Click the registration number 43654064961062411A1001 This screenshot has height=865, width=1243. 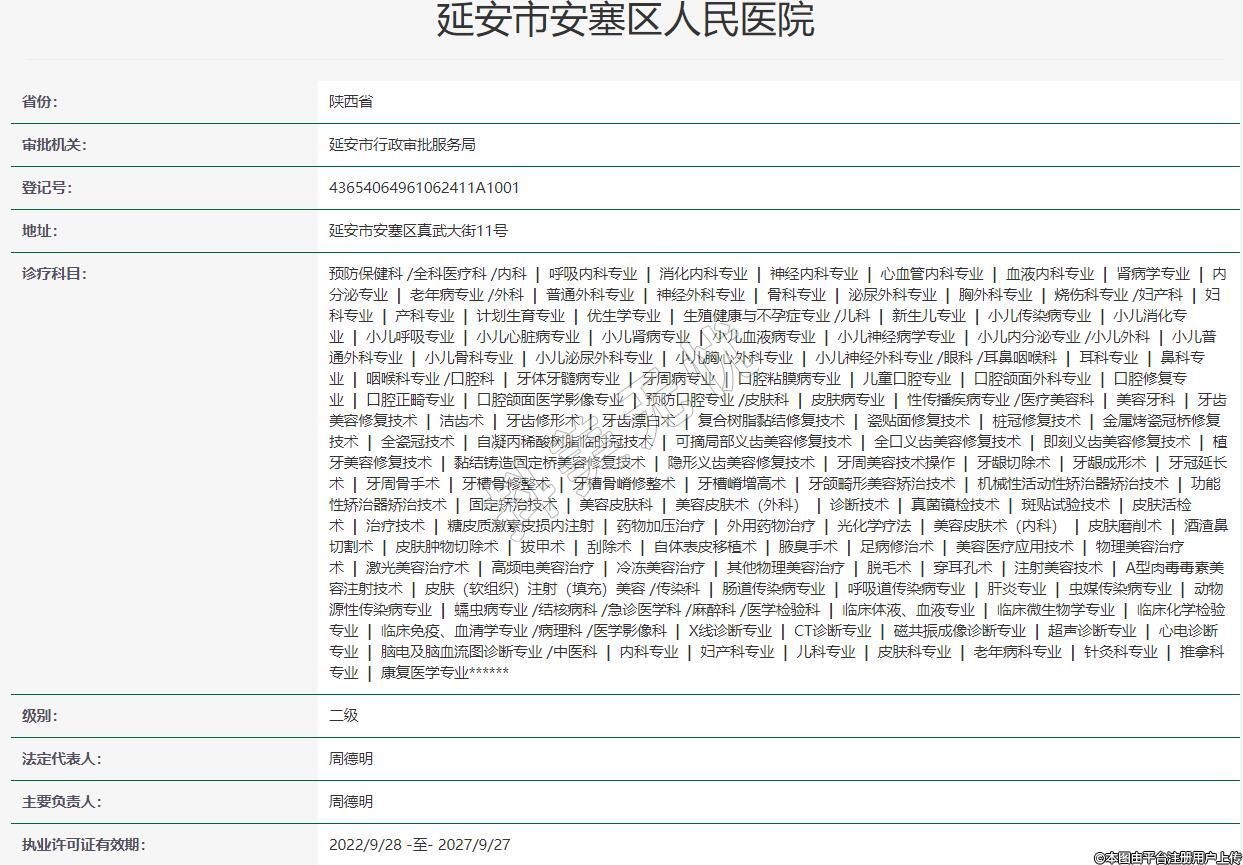[424, 188]
